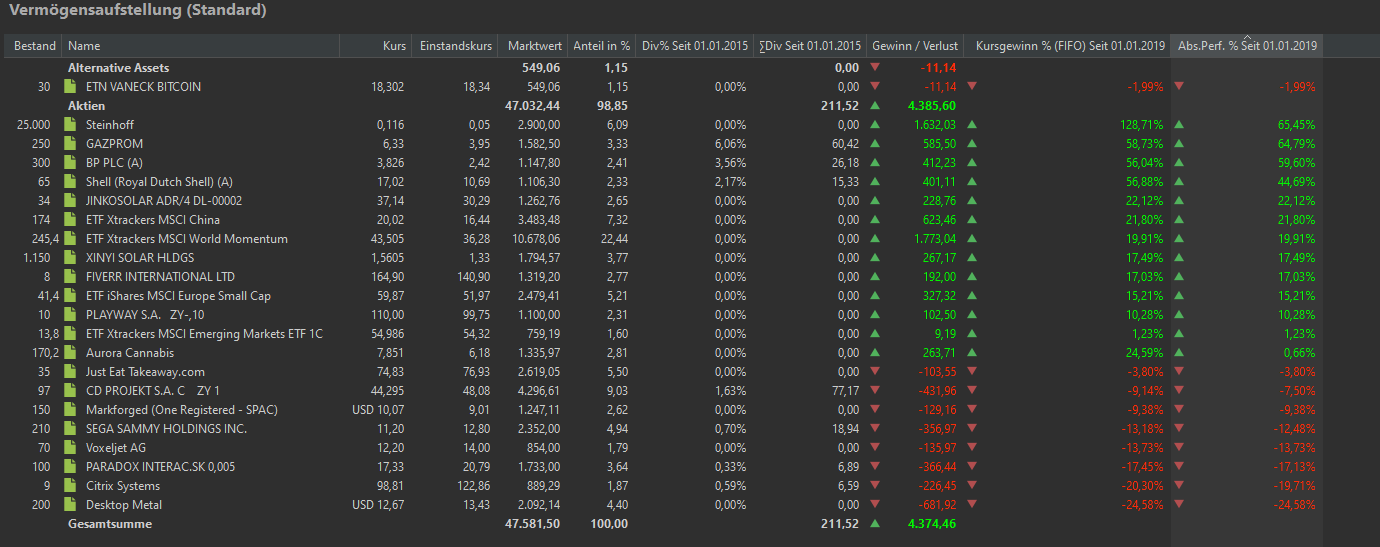The image size is (1380, 547).
Task: Sort by Marktwert column header
Action: pos(532,46)
